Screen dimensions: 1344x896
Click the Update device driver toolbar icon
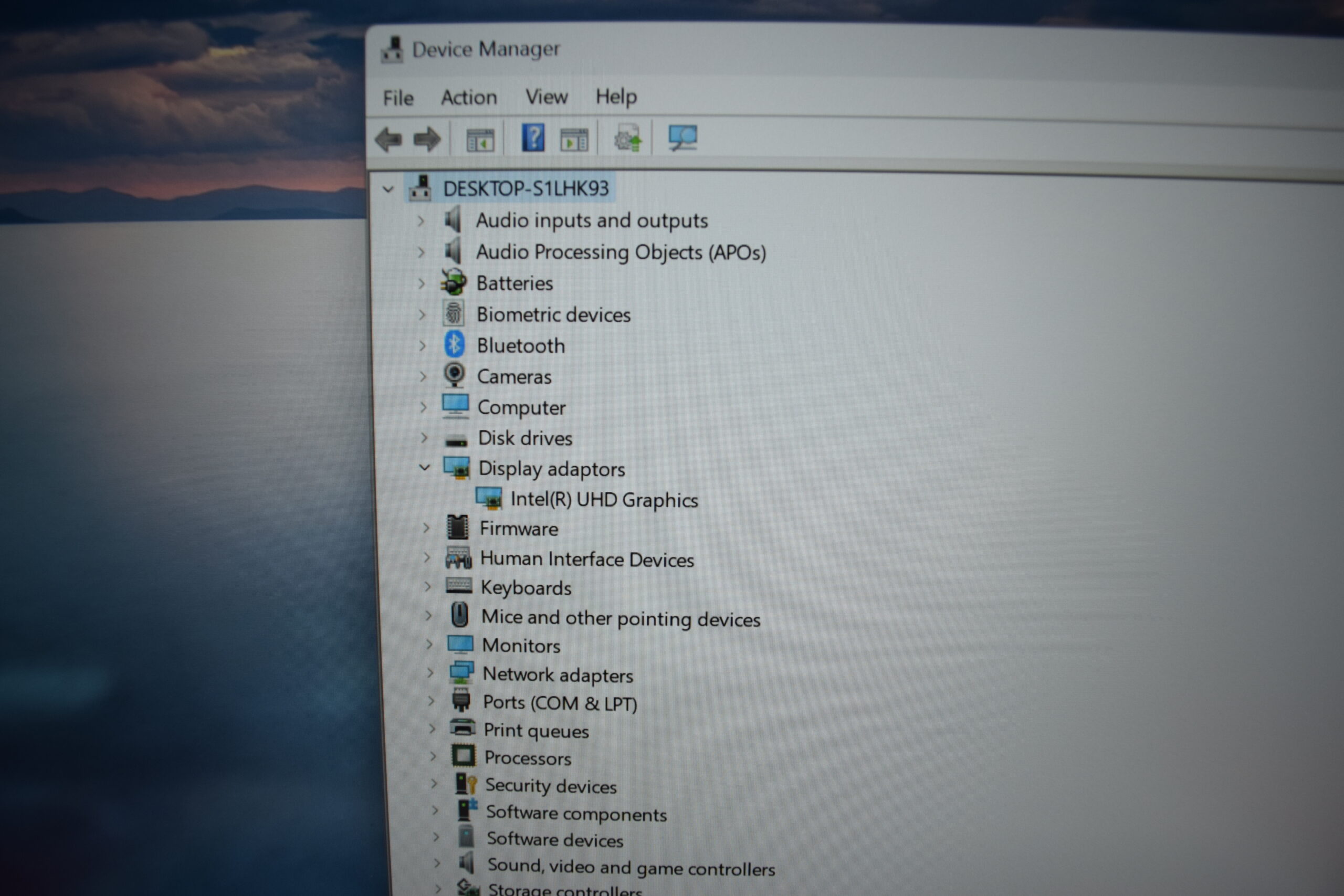[627, 138]
